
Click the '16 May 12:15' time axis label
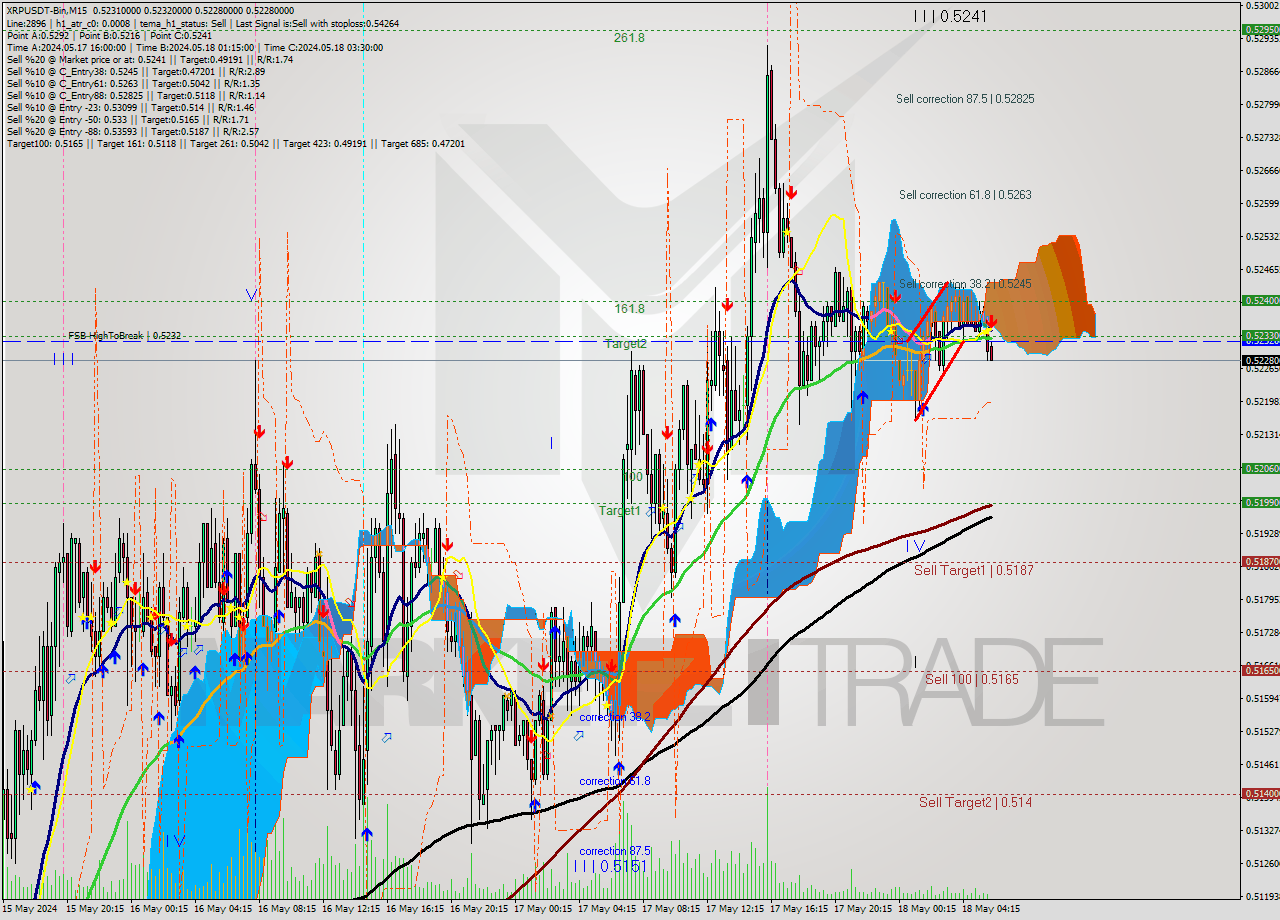(353, 909)
